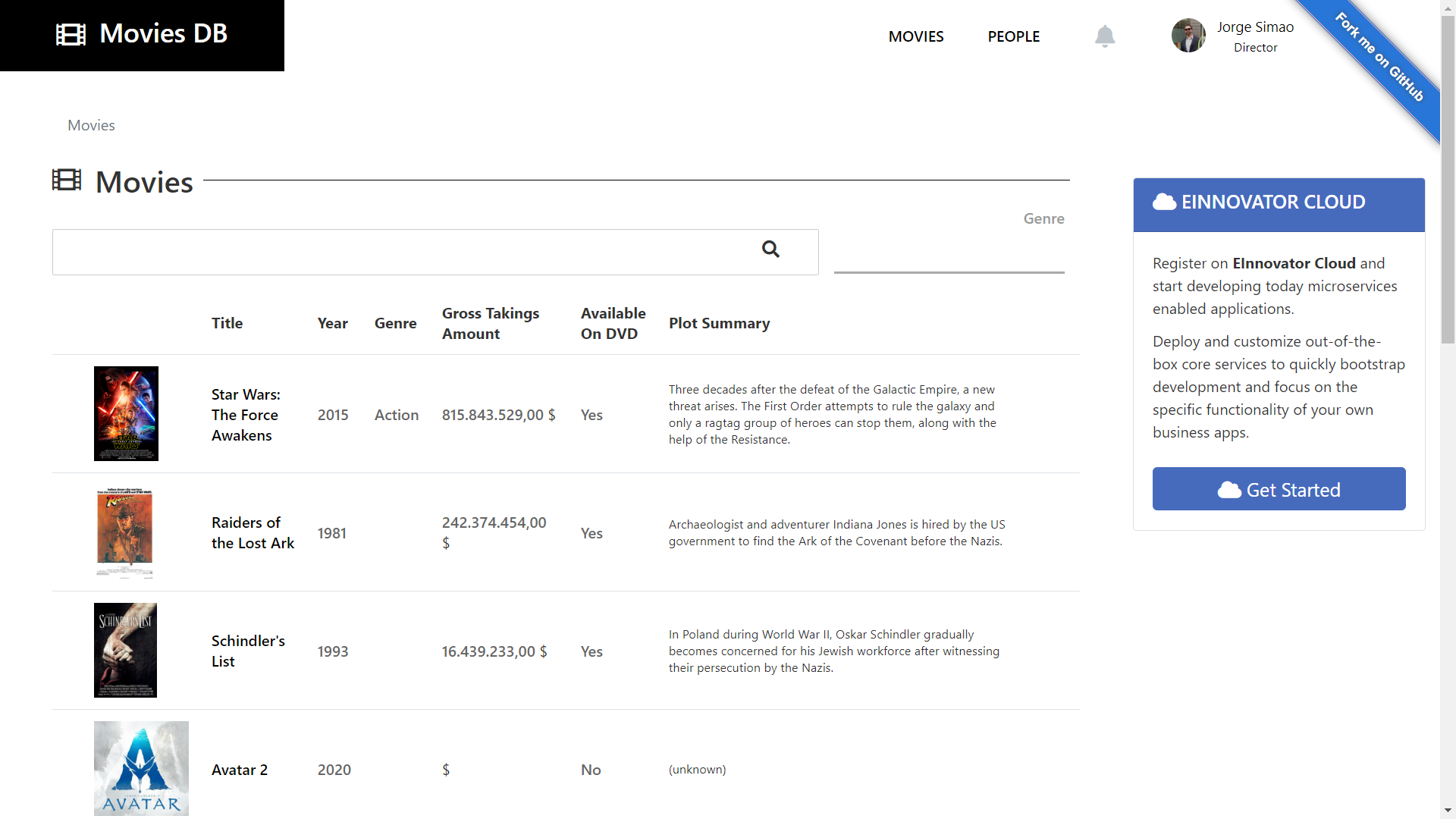Select Avatar 2 title
The width and height of the screenshot is (1456, 819).
(x=240, y=770)
